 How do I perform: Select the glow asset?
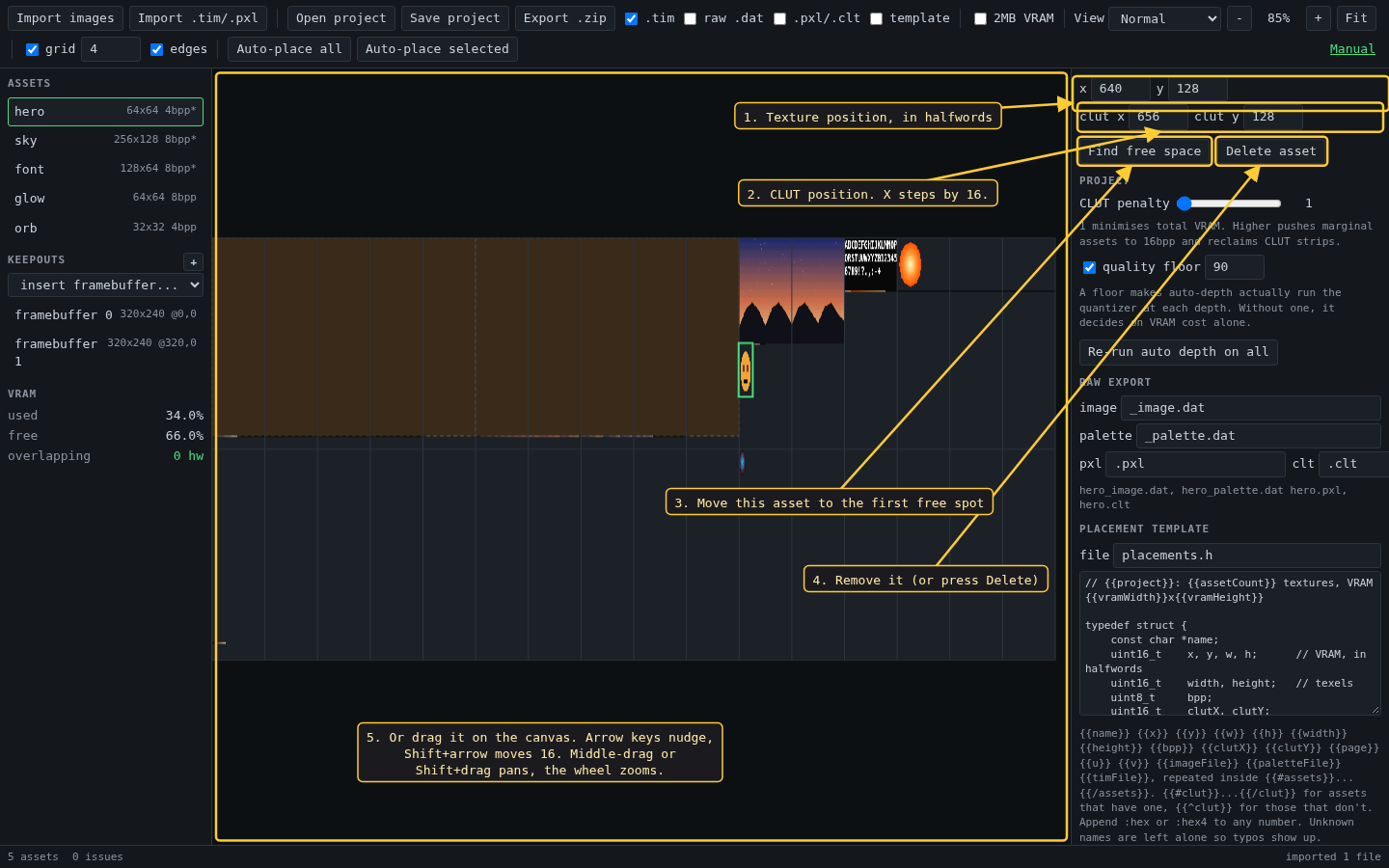pyautogui.click(x=105, y=199)
